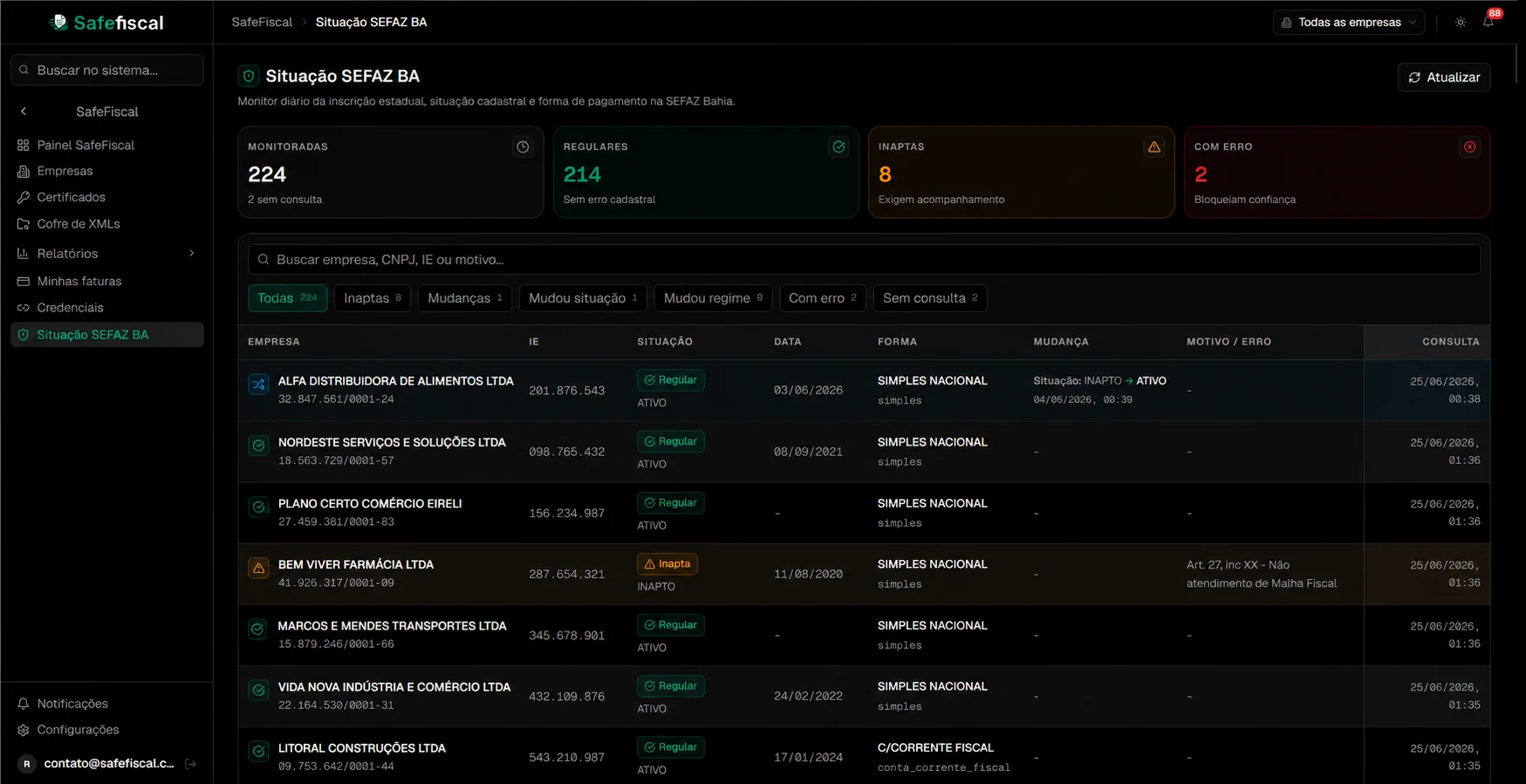The width and height of the screenshot is (1526, 784).
Task: Open Configurações in the sidebar
Action: (106, 730)
